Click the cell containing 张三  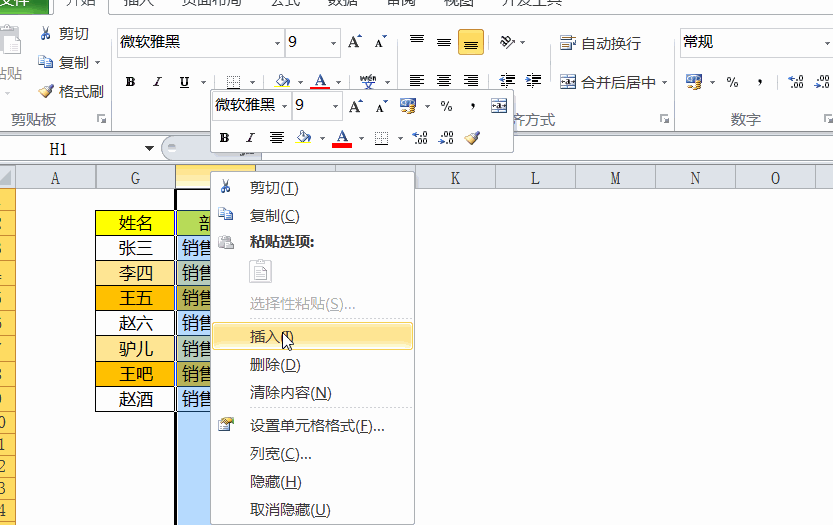point(135,248)
